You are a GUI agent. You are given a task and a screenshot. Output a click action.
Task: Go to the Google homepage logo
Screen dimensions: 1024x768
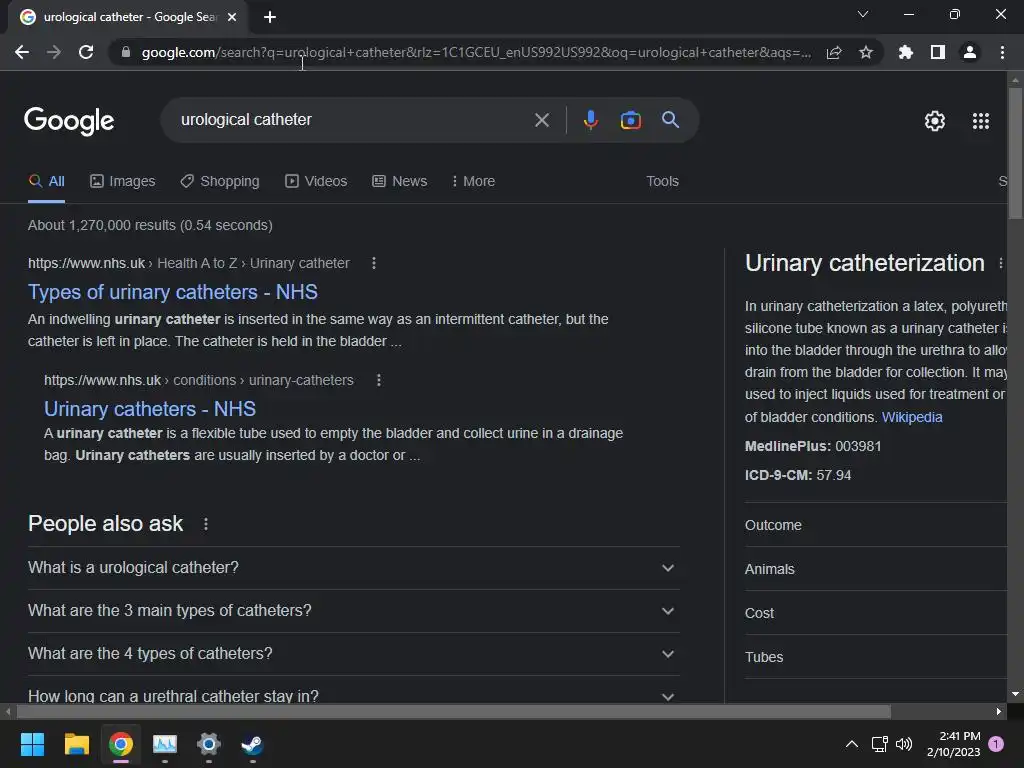tap(69, 121)
